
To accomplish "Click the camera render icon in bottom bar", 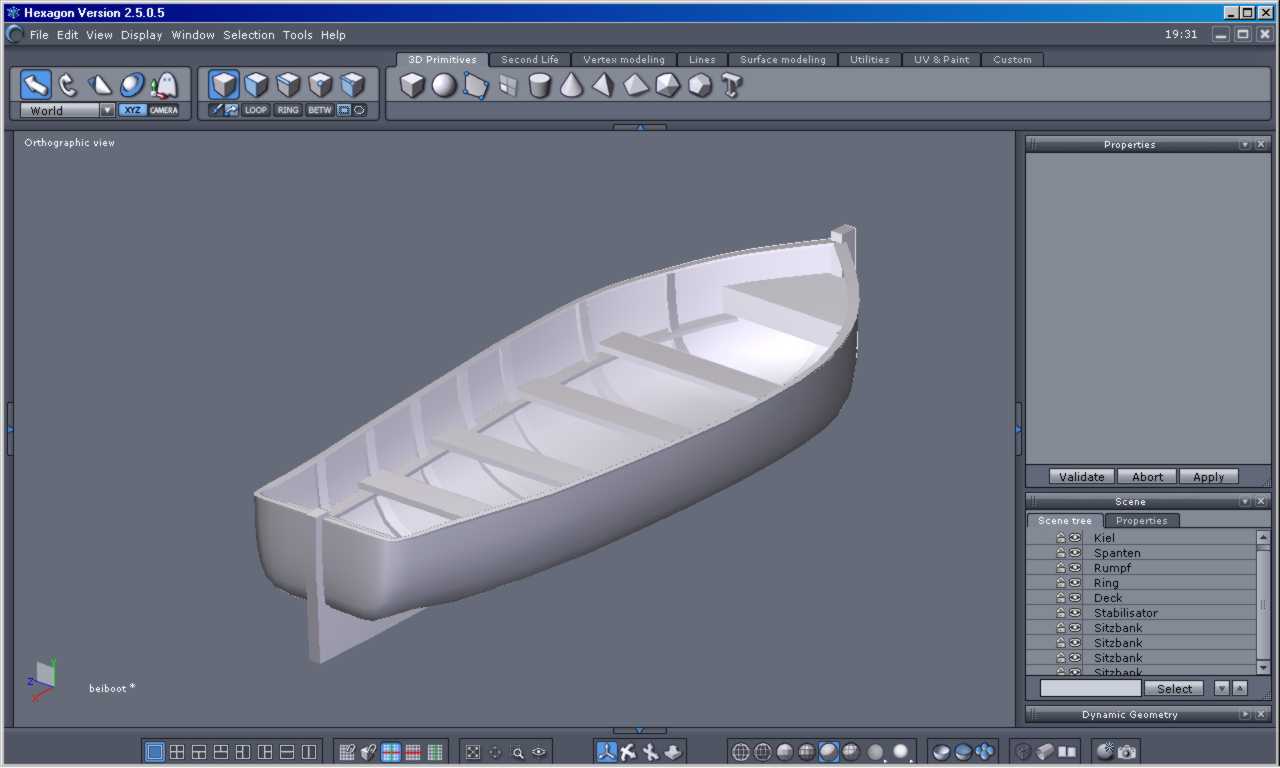I will (x=1128, y=752).
